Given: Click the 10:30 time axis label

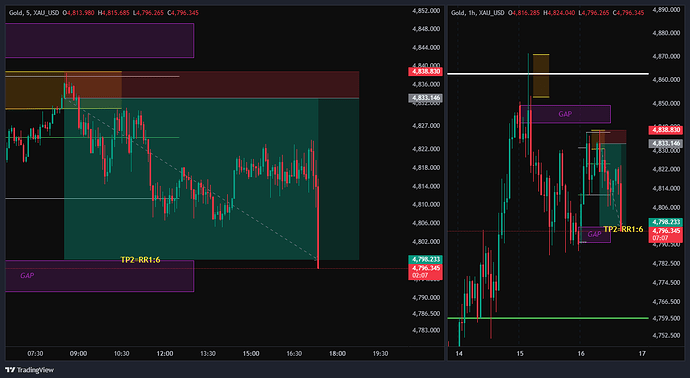Looking at the screenshot, I should pos(121,353).
